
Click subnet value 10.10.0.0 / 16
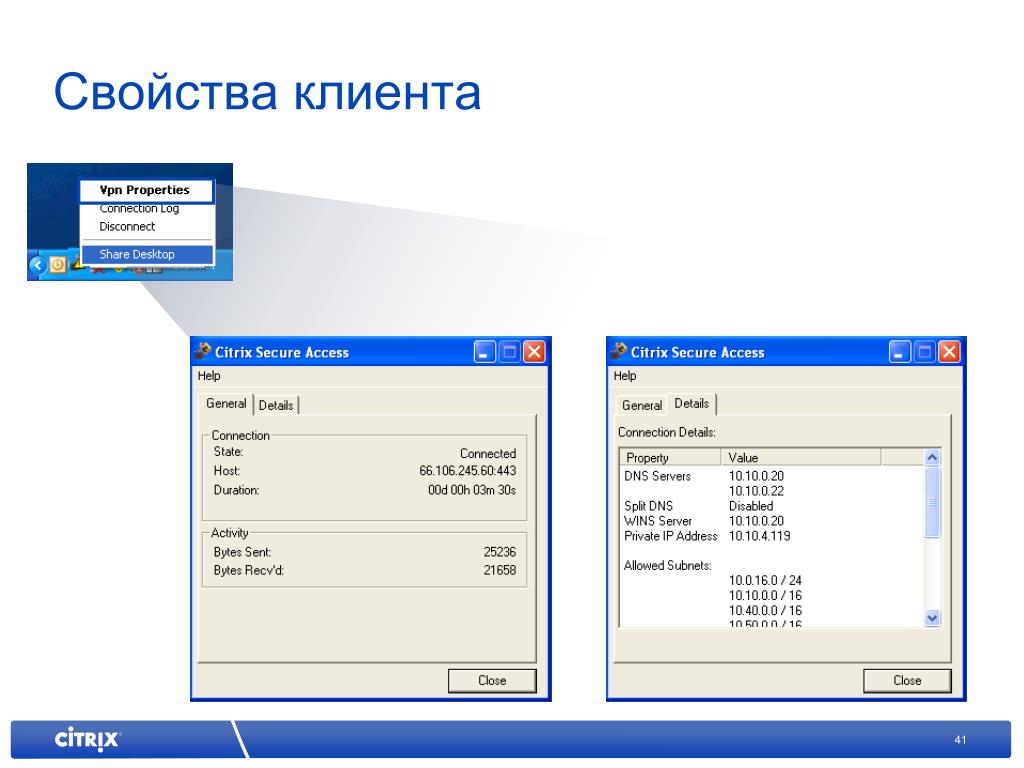[x=765, y=596]
